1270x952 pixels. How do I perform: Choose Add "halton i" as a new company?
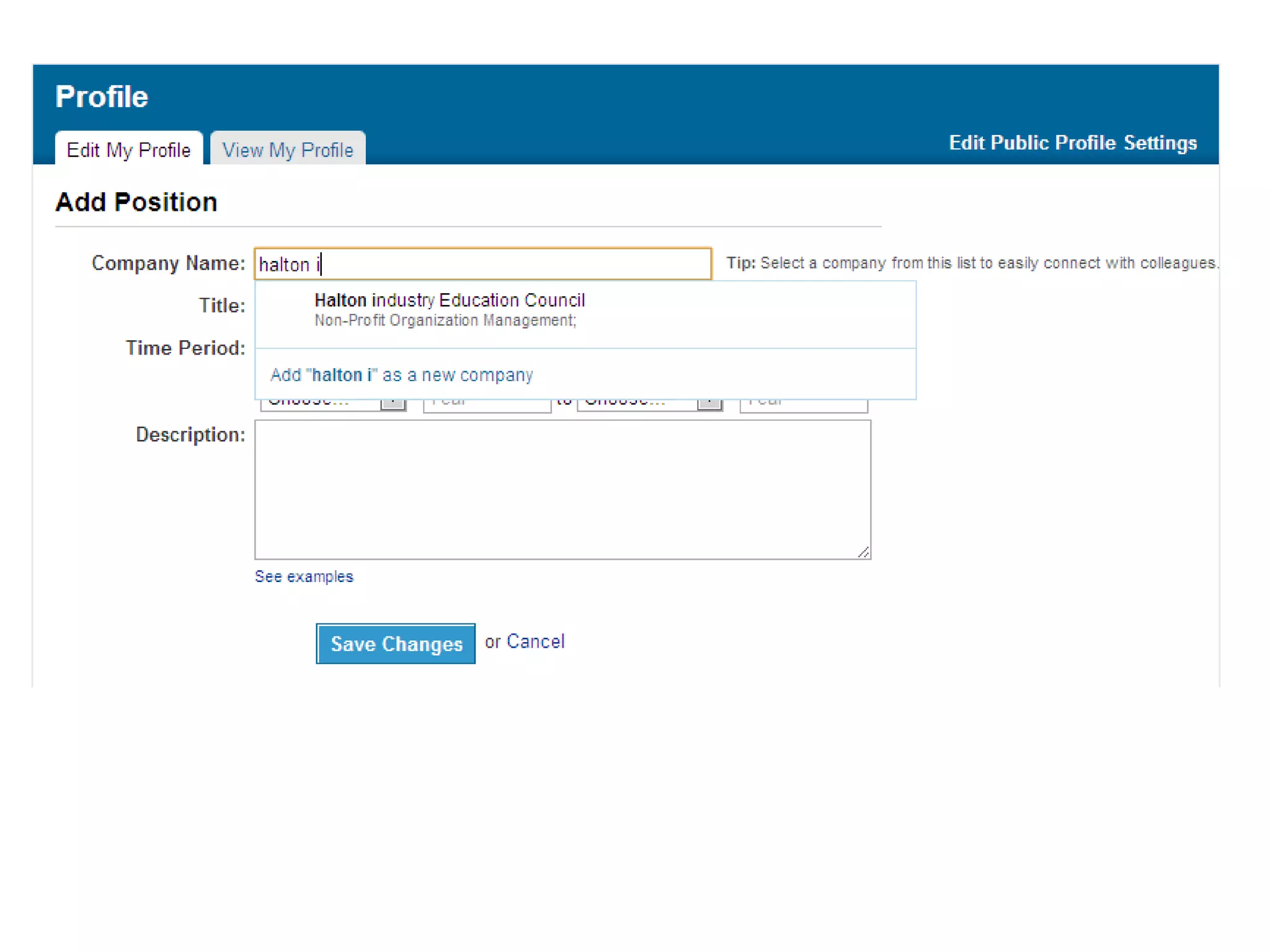click(401, 375)
